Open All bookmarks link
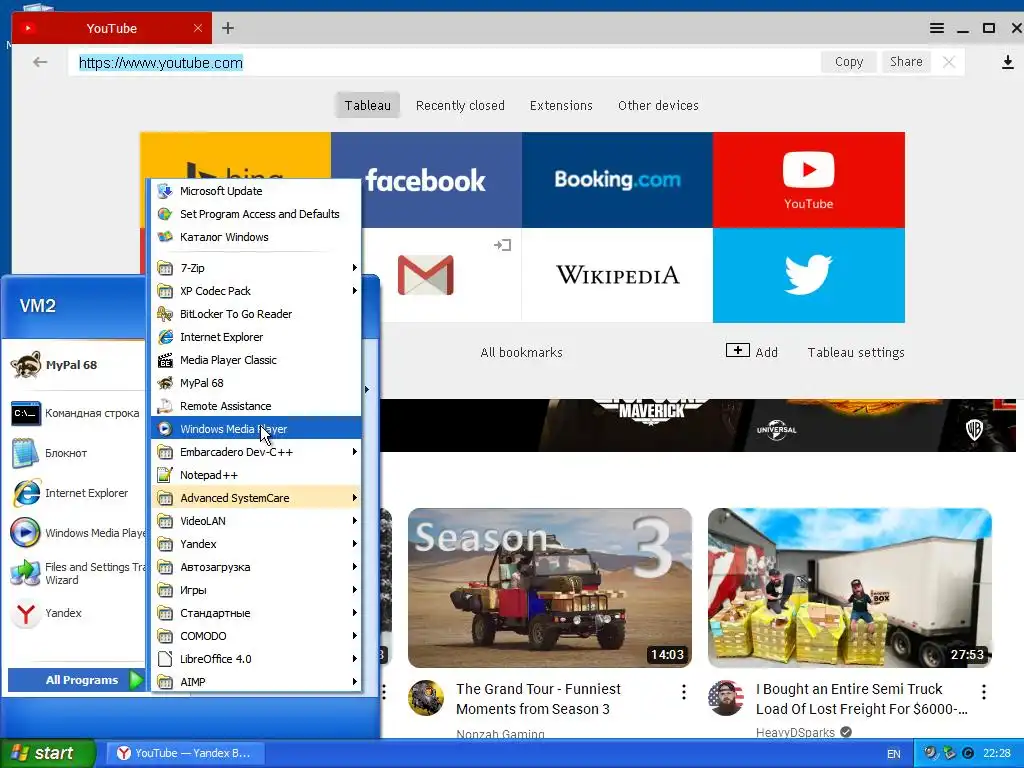Viewport: 1024px width, 768px height. 521,353
